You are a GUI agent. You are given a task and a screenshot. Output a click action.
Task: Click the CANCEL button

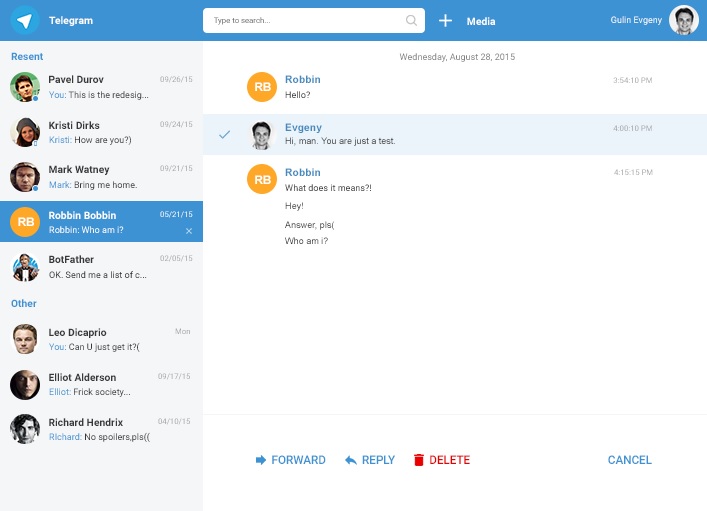click(x=629, y=460)
